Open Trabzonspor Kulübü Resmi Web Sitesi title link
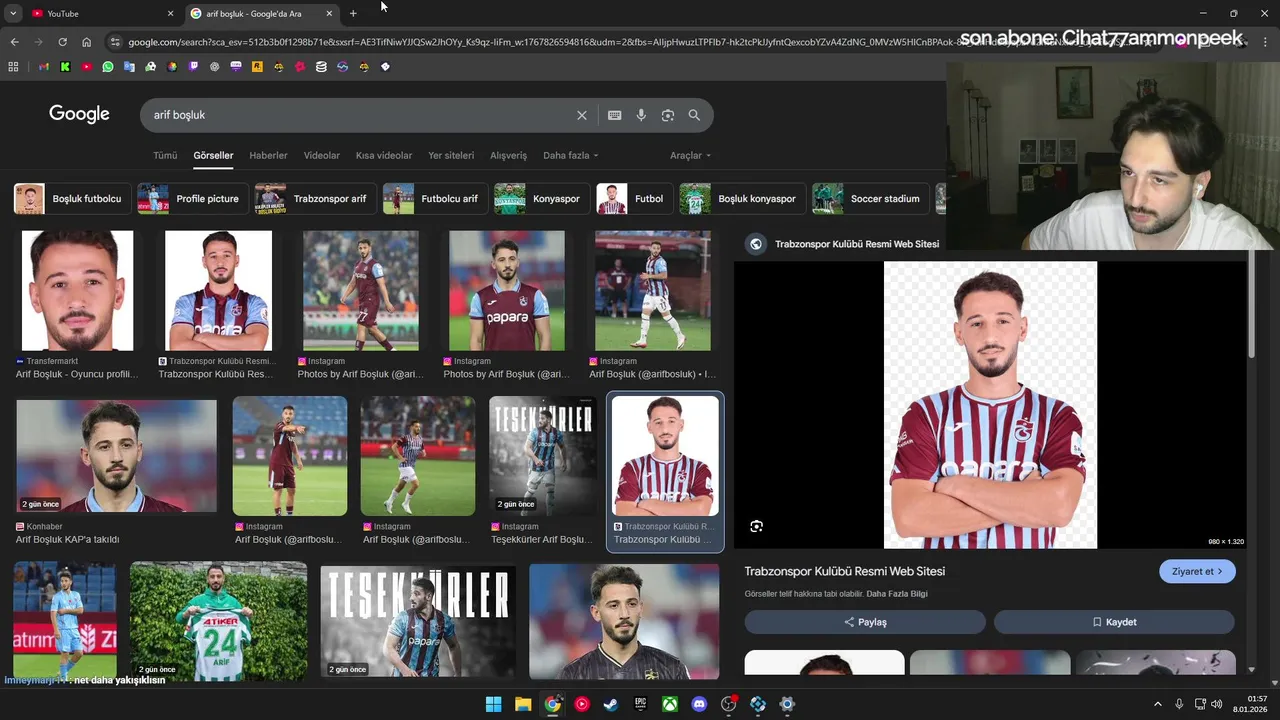 [x=845, y=572]
